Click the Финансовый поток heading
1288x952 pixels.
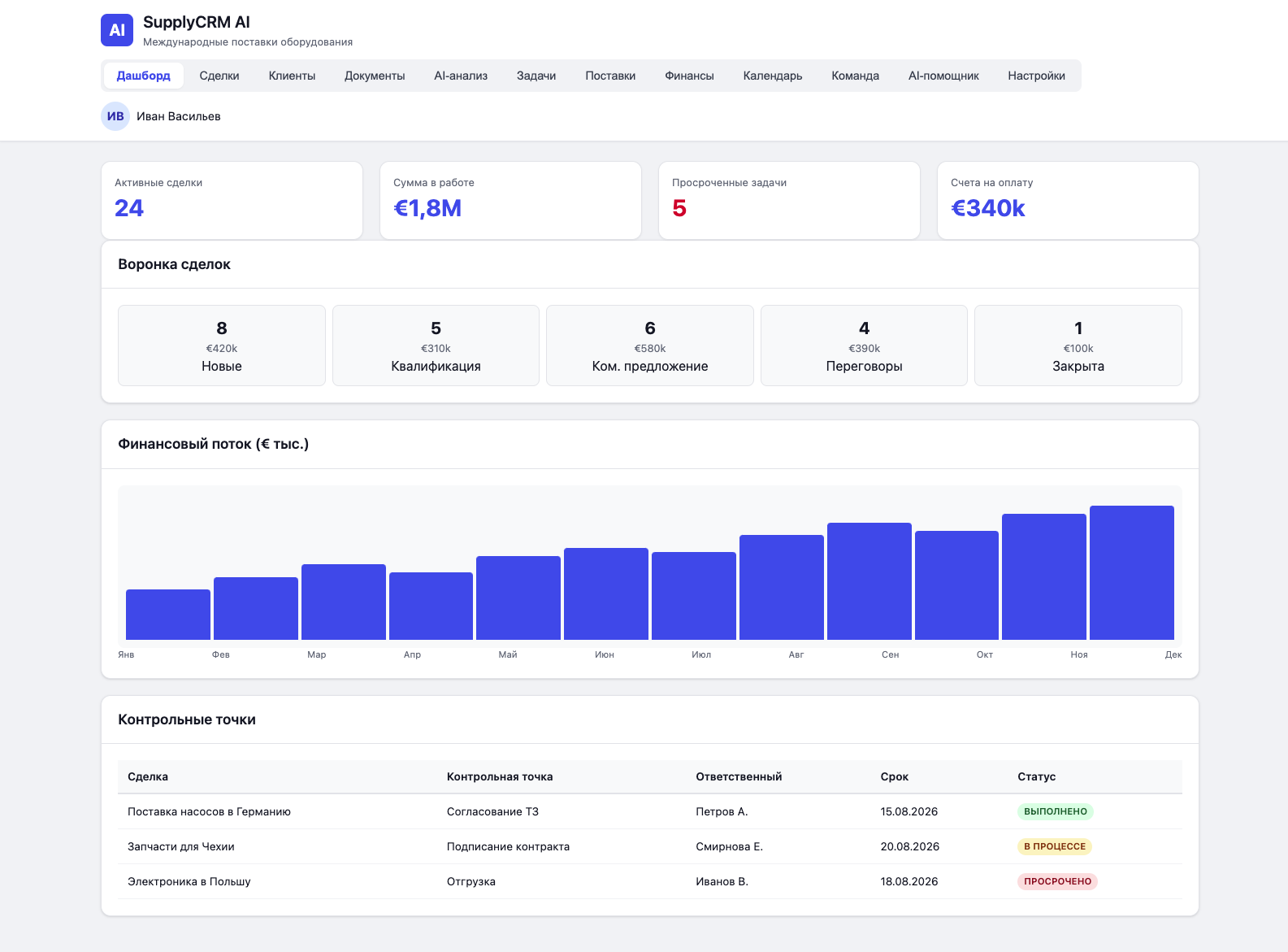[x=213, y=444]
